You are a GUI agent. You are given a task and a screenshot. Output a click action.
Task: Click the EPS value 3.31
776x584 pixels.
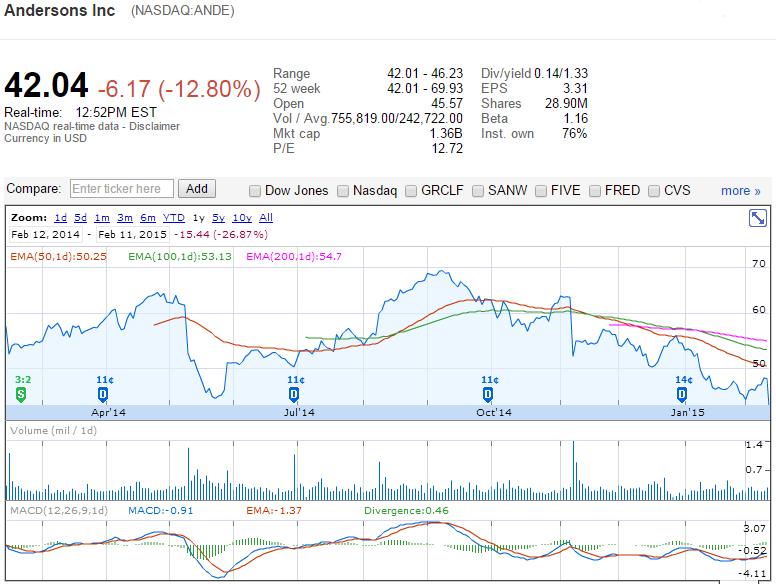(x=576, y=89)
